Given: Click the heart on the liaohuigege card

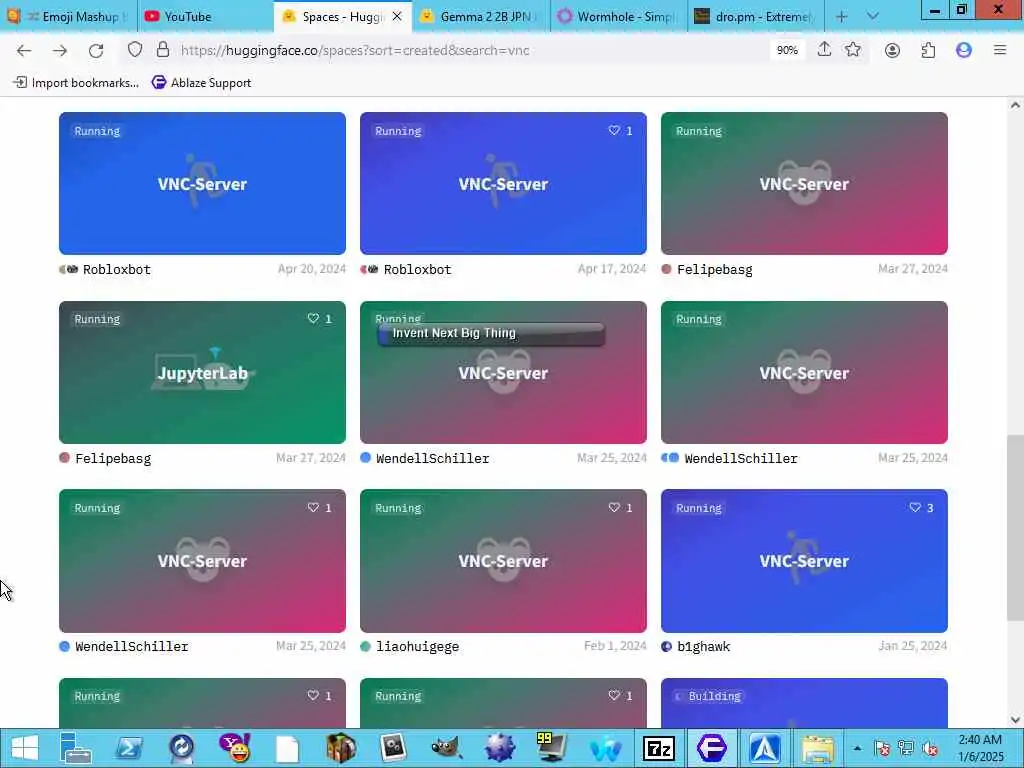Looking at the screenshot, I should pos(614,507).
